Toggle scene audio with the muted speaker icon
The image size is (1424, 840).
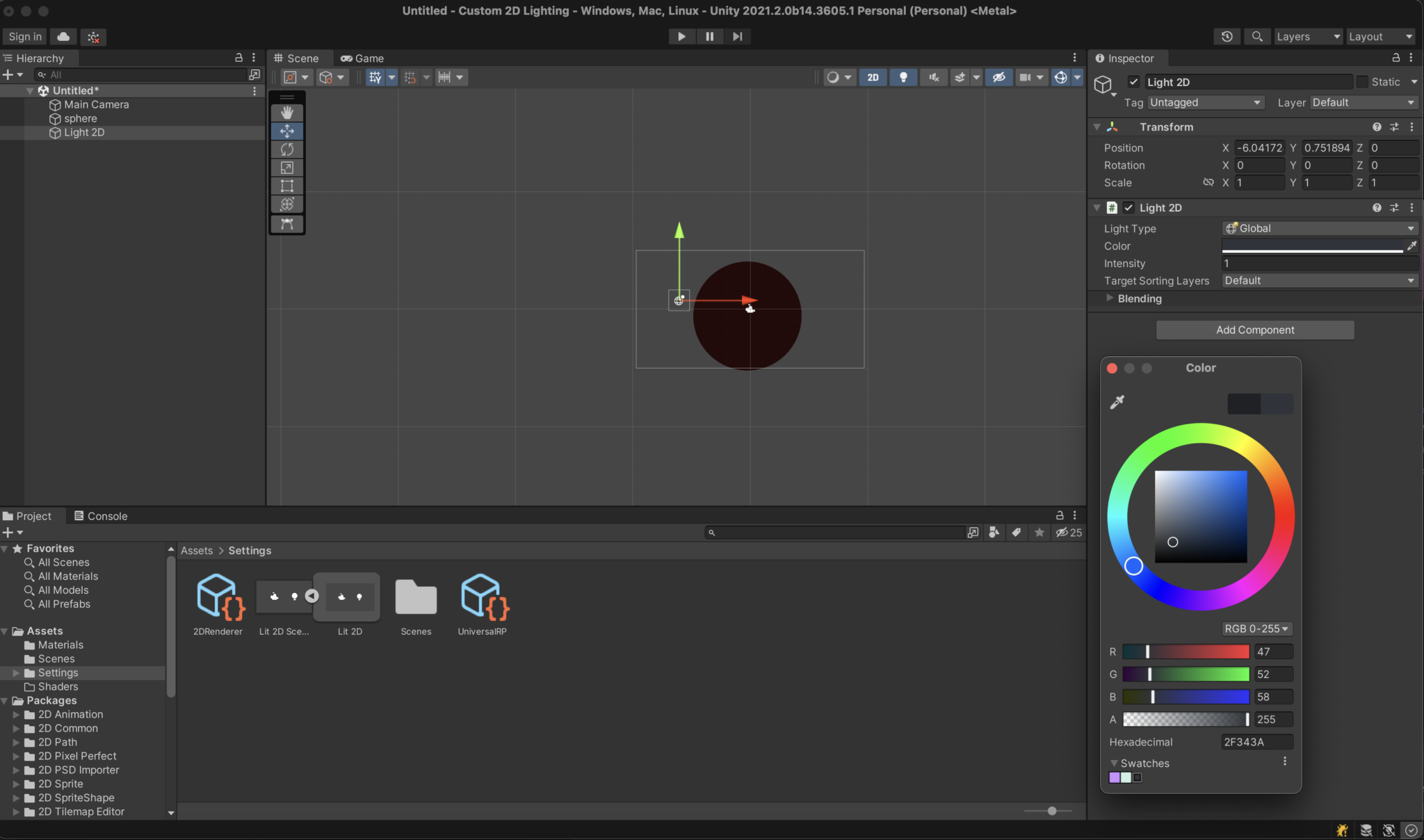934,77
